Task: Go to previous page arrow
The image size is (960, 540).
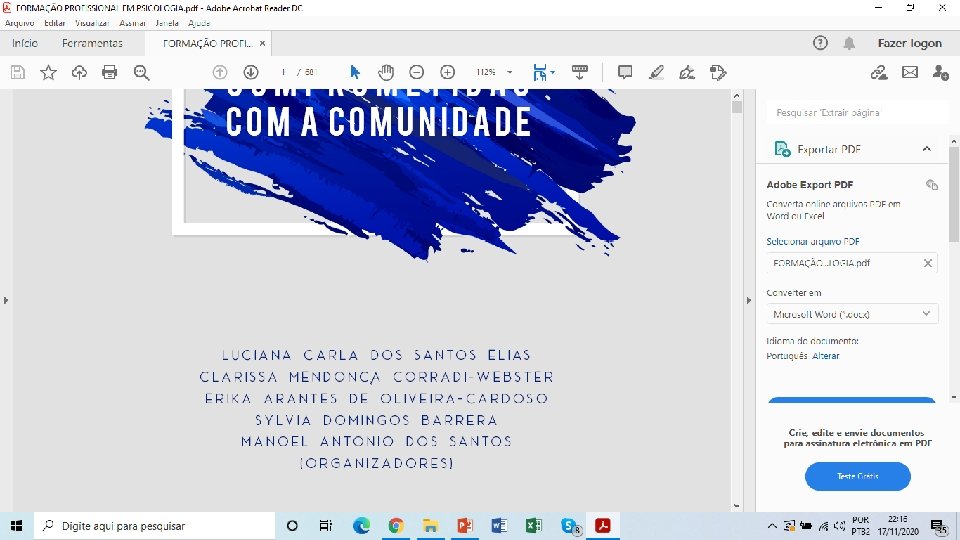Action: (x=220, y=72)
